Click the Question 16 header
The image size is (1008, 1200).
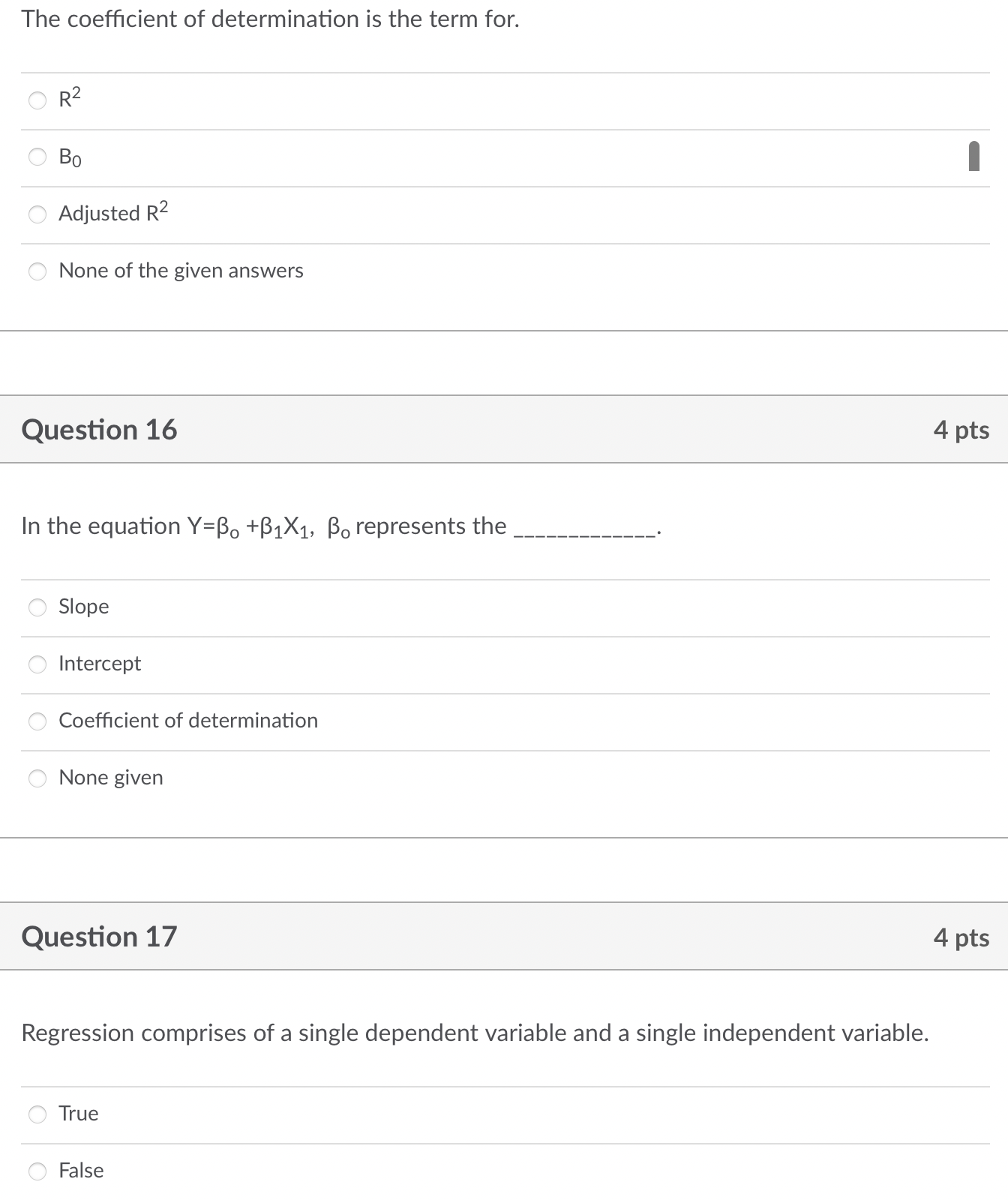[x=100, y=429]
